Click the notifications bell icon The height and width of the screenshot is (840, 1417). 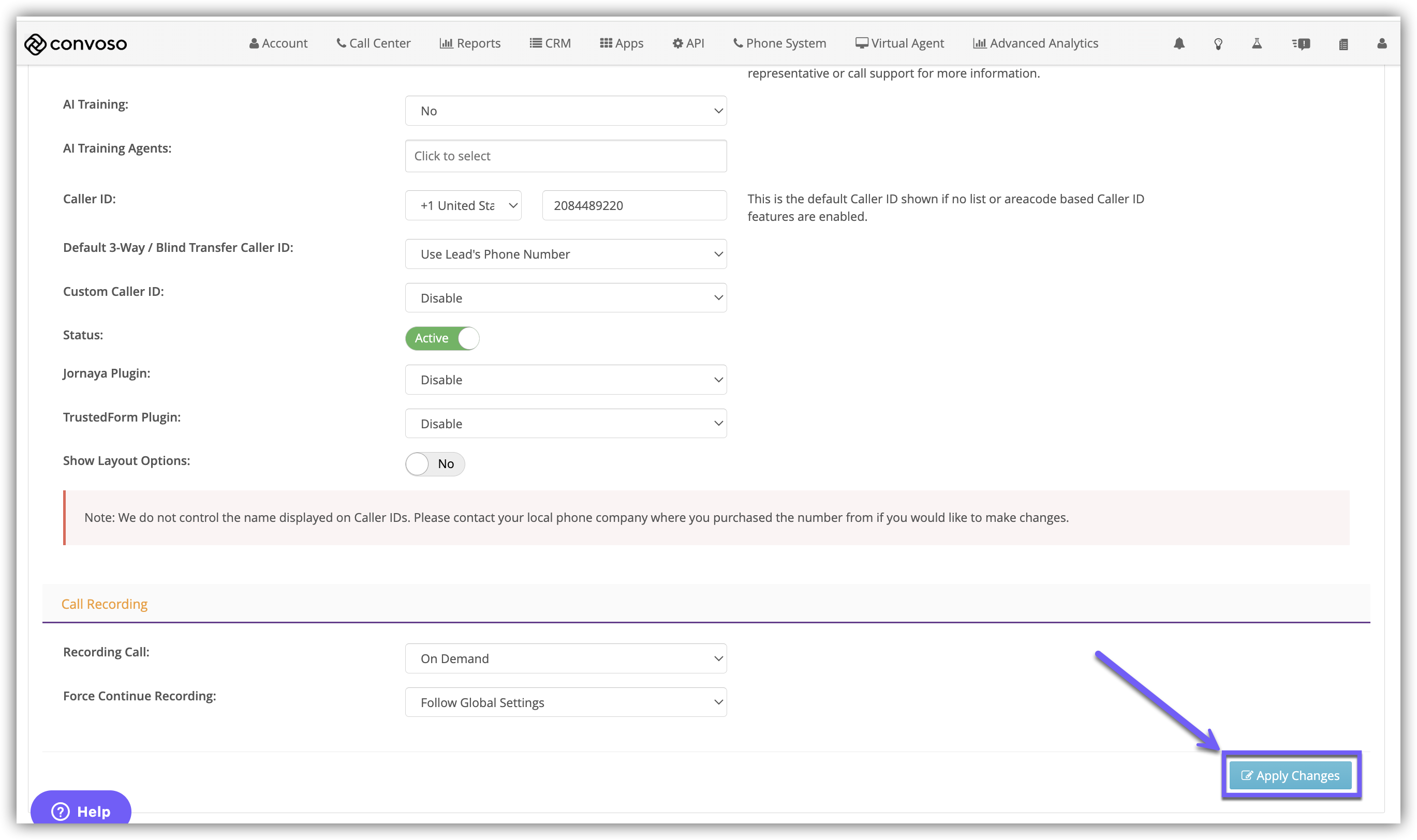(x=1178, y=43)
